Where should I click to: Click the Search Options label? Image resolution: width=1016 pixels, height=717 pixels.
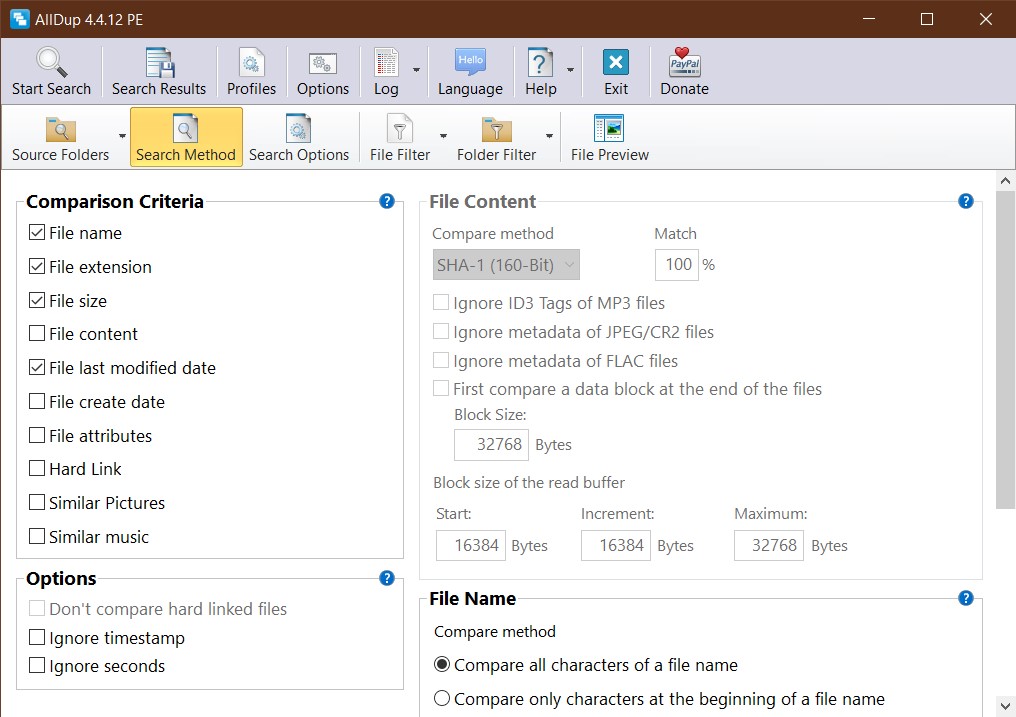click(x=299, y=155)
